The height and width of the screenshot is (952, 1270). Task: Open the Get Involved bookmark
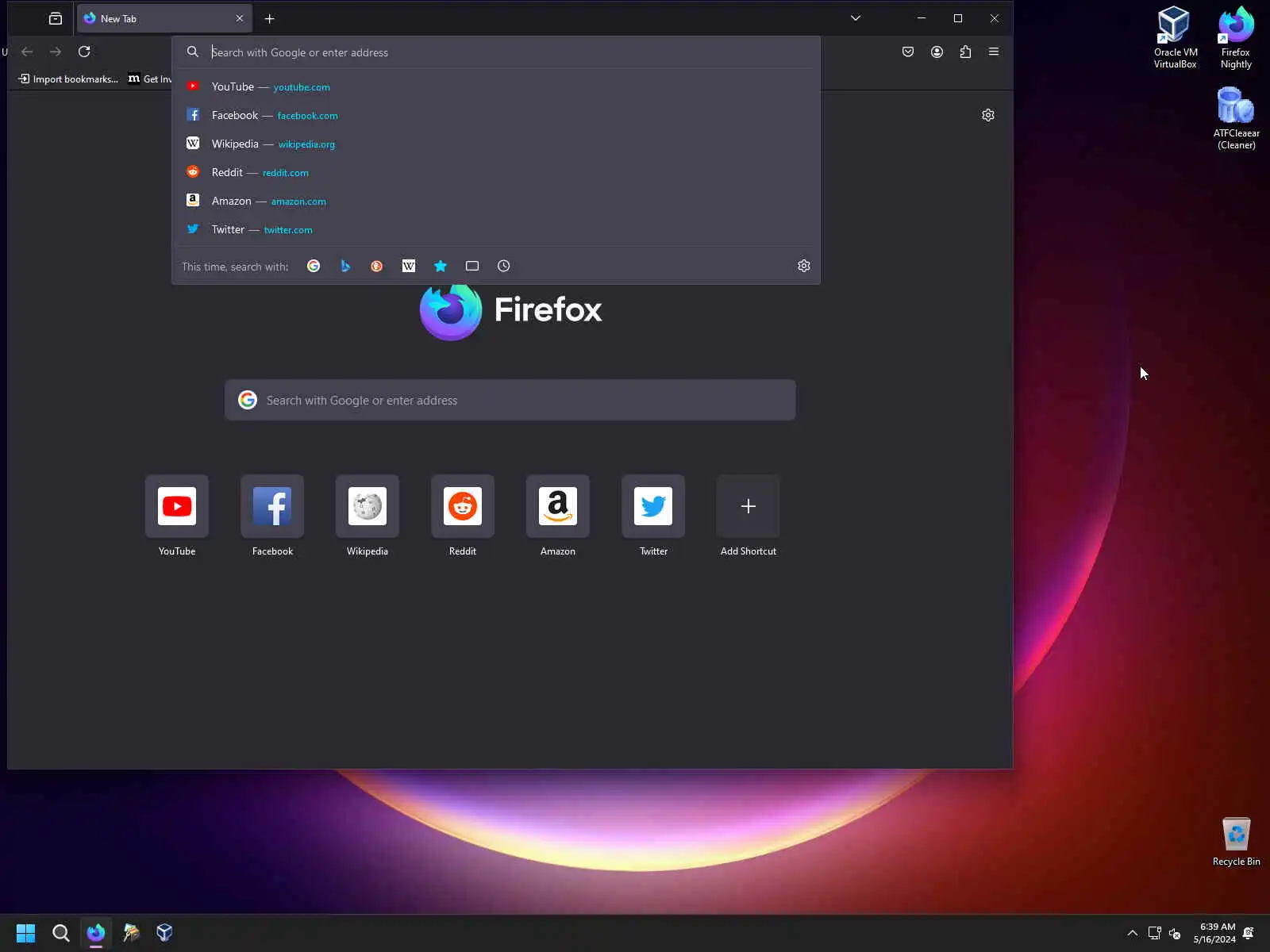[x=150, y=79]
